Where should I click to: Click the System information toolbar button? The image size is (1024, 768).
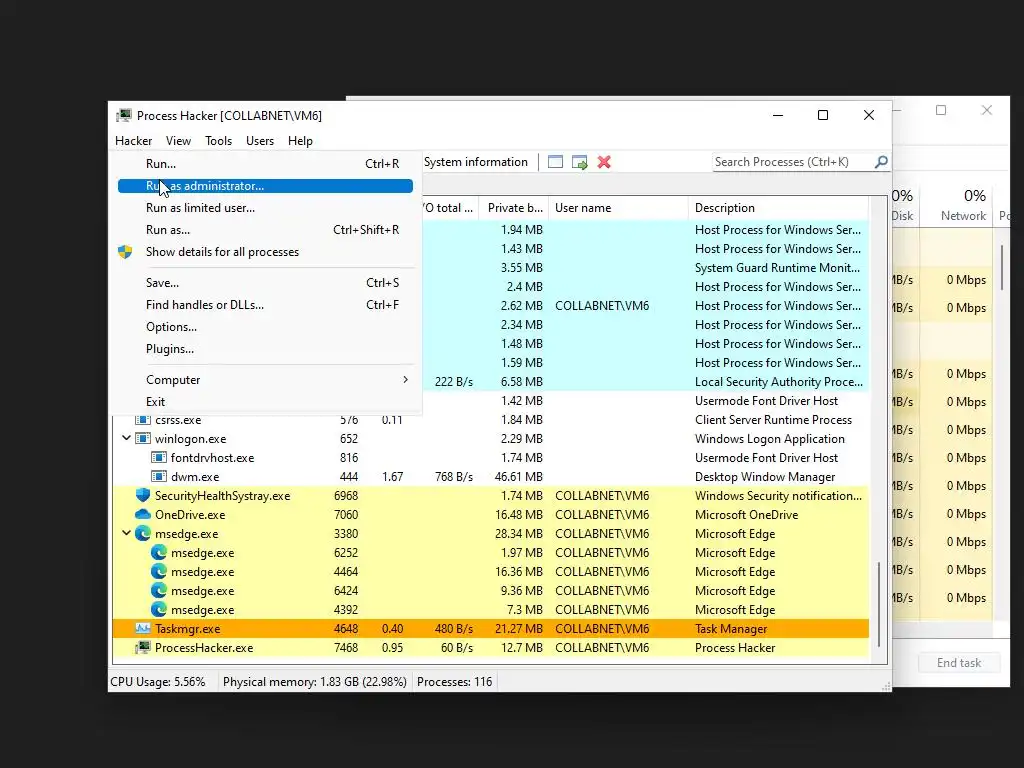click(475, 162)
